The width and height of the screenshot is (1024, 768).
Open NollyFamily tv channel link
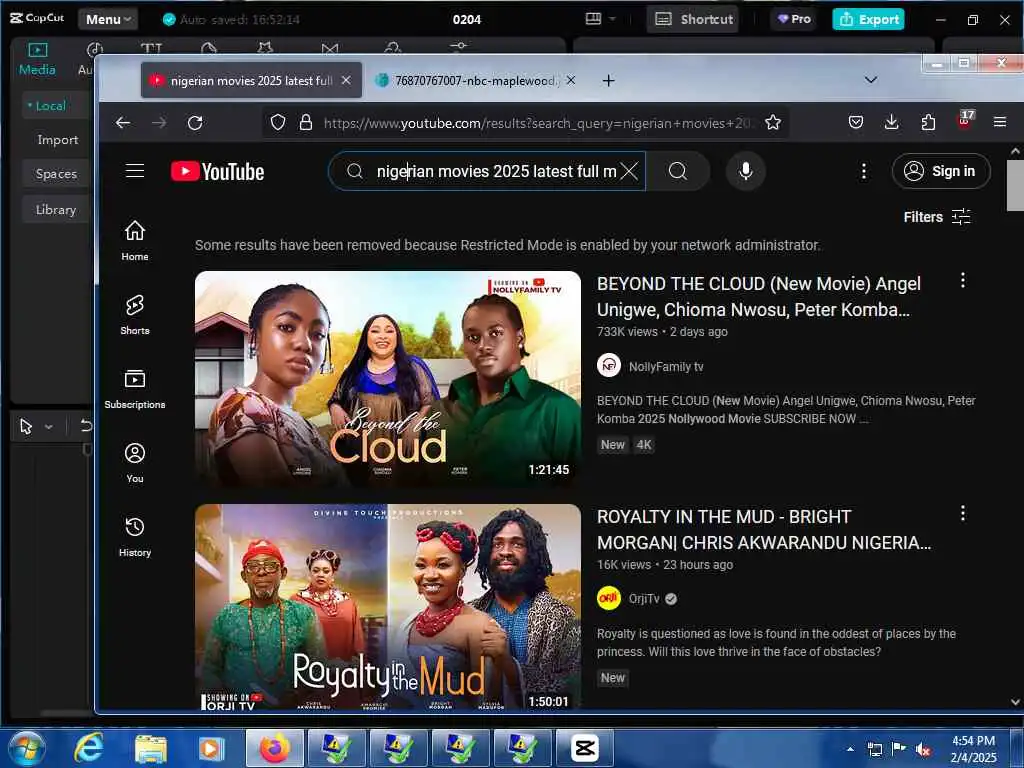[x=665, y=366]
